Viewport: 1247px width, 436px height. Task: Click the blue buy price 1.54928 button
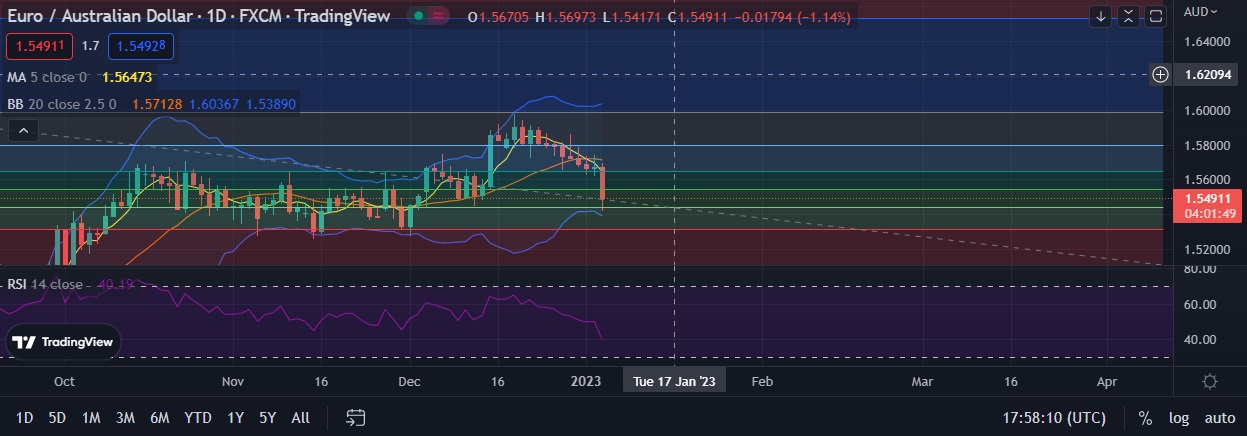coord(142,46)
